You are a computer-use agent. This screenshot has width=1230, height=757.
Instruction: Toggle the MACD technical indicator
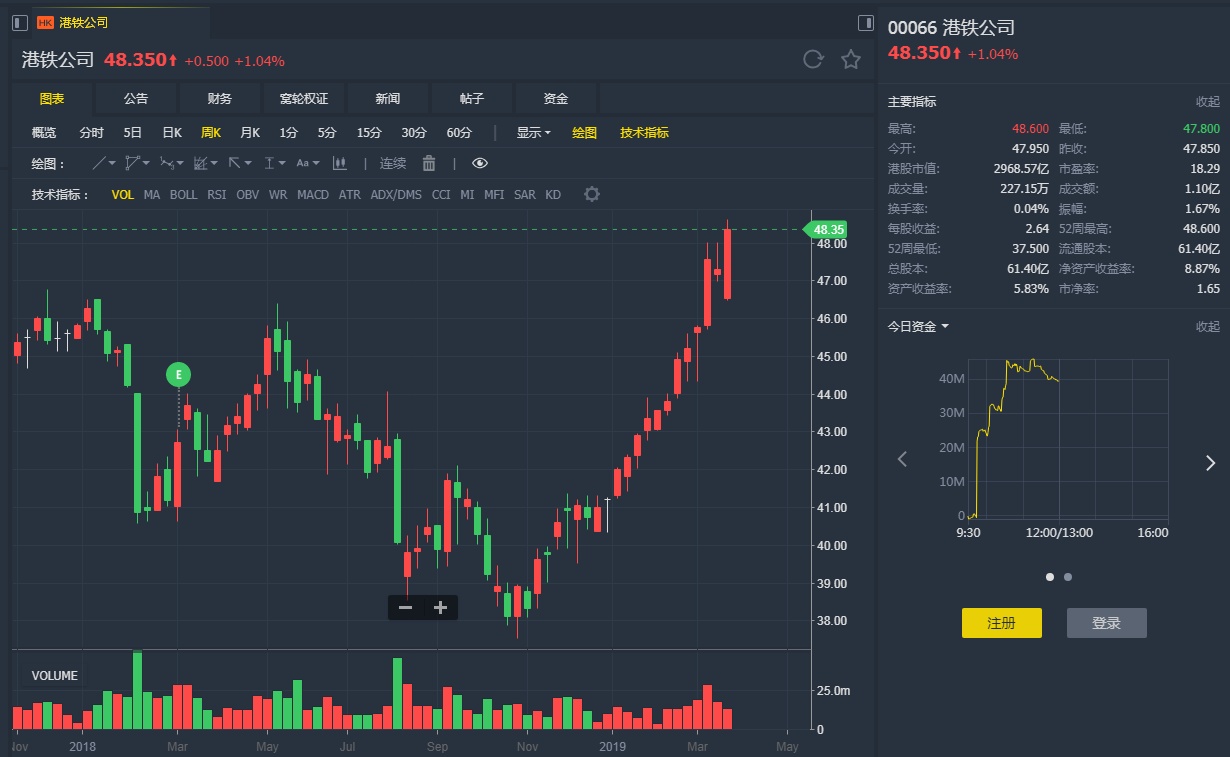[313, 195]
